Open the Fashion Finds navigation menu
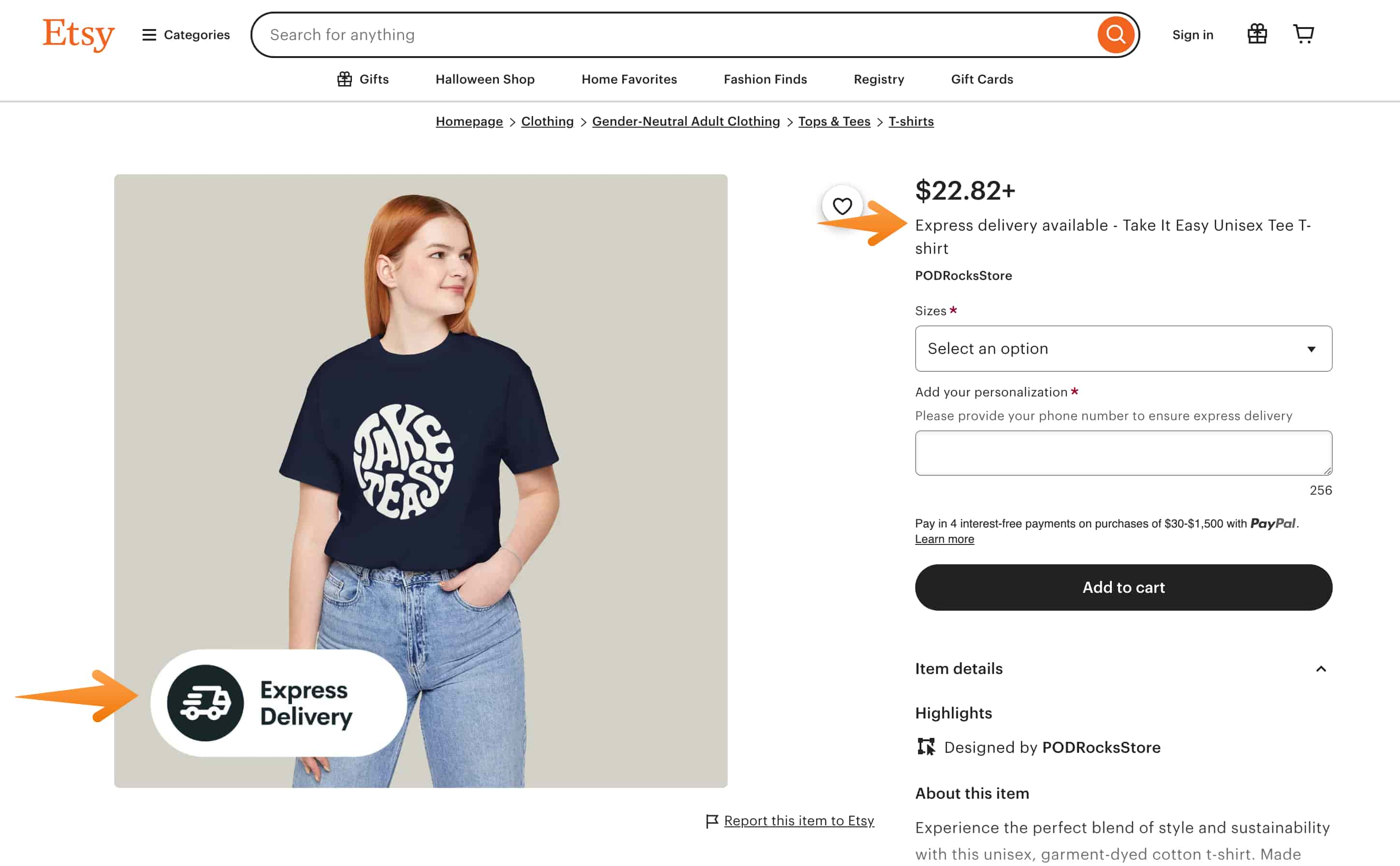The width and height of the screenshot is (1400, 866). pyautogui.click(x=765, y=79)
